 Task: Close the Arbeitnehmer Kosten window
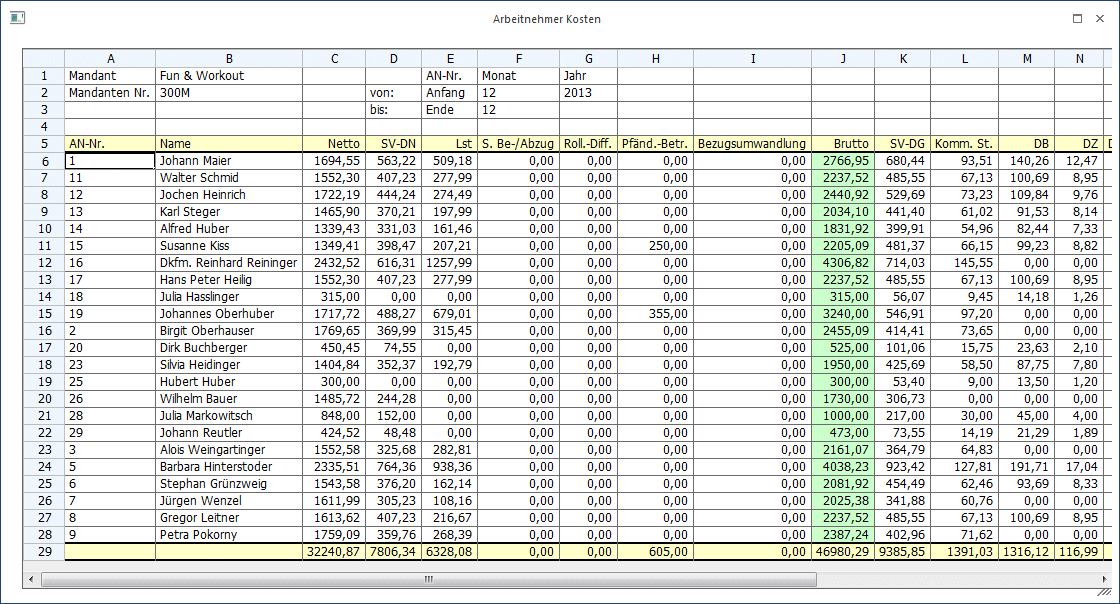pos(1100,19)
